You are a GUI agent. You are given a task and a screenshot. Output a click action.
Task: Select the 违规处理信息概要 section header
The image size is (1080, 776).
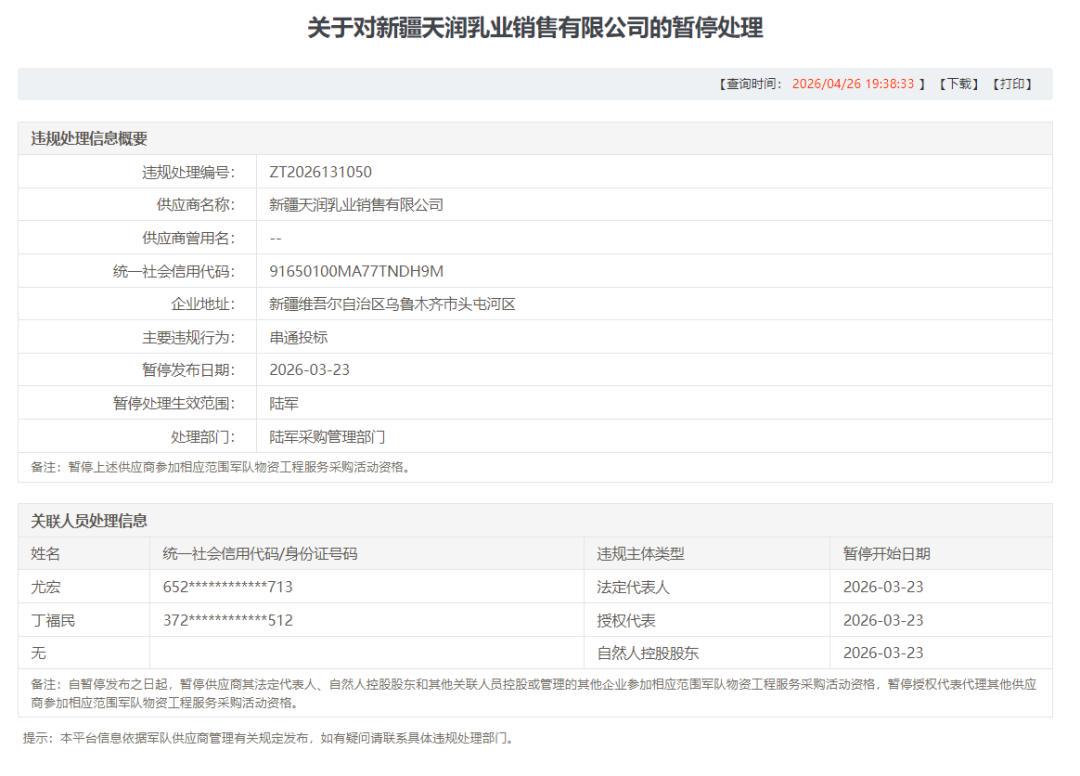click(89, 139)
